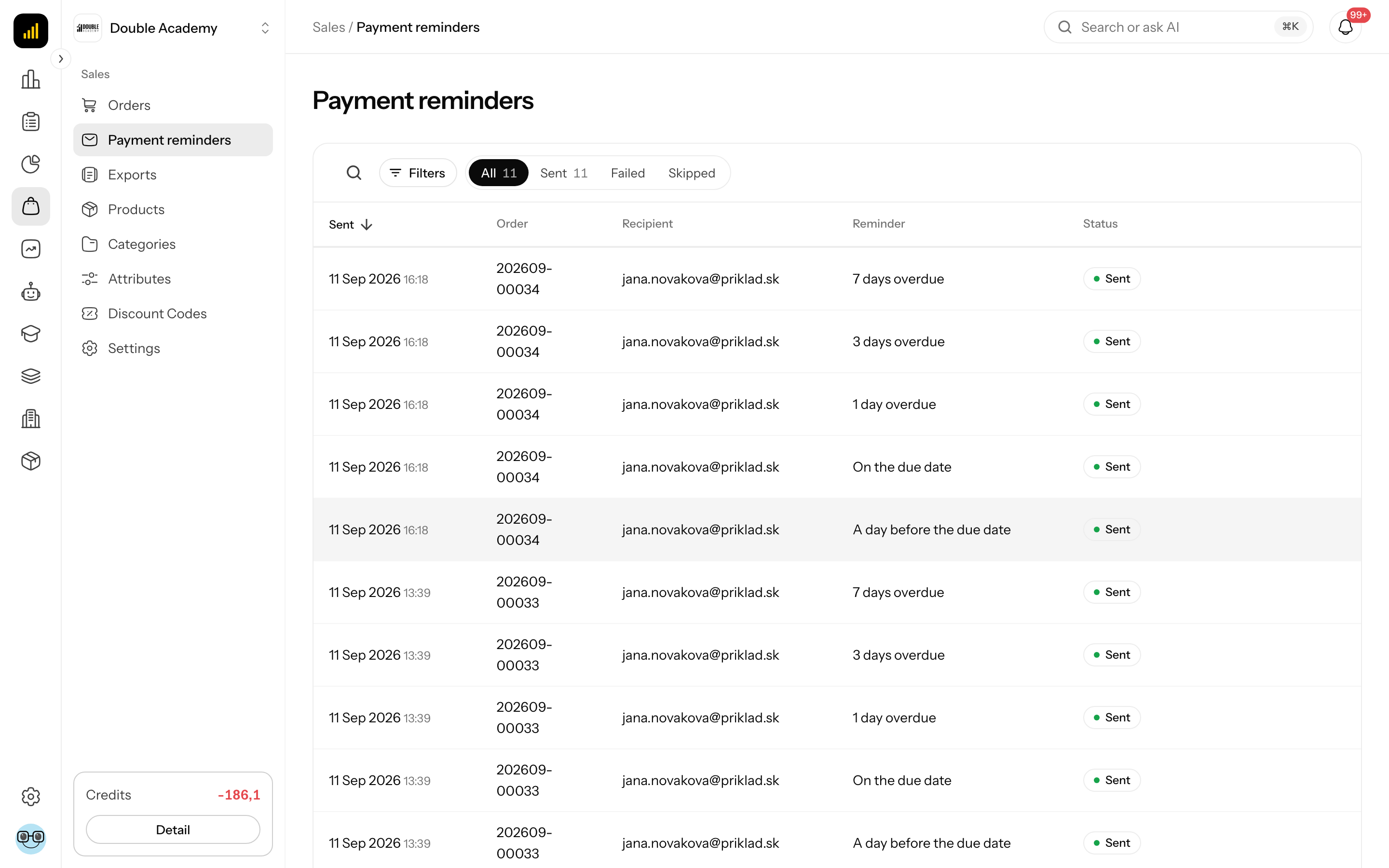1389x868 pixels.
Task: Open the robot AI assistant icon
Action: tap(31, 292)
